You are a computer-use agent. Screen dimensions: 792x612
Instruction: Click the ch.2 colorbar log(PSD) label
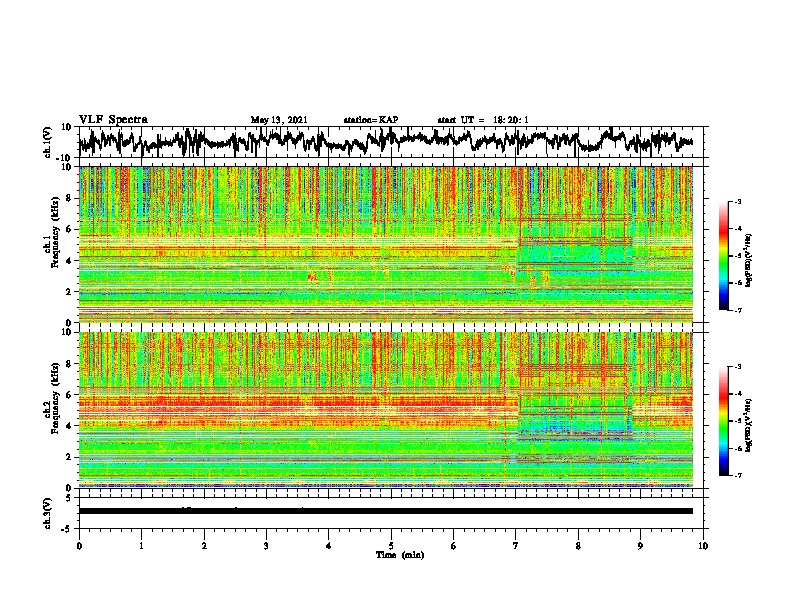pos(749,425)
